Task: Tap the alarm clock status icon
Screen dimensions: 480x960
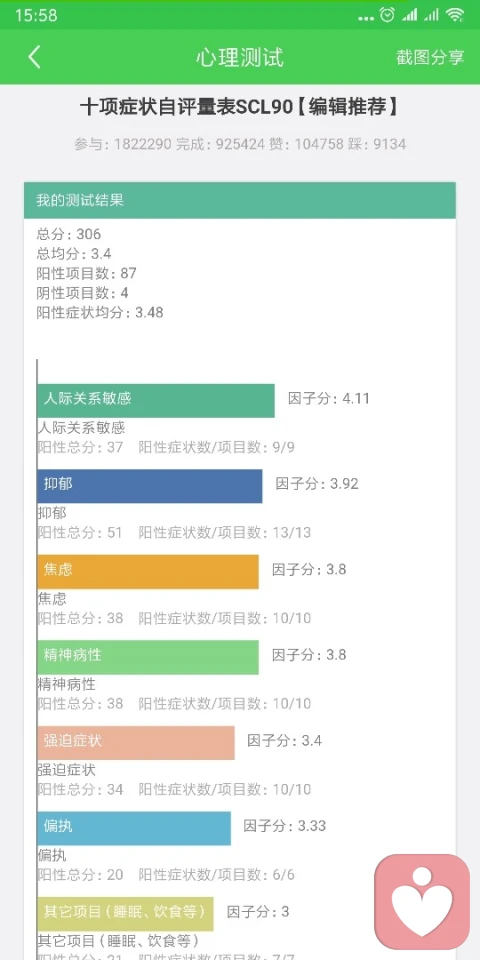Action: pyautogui.click(x=387, y=15)
